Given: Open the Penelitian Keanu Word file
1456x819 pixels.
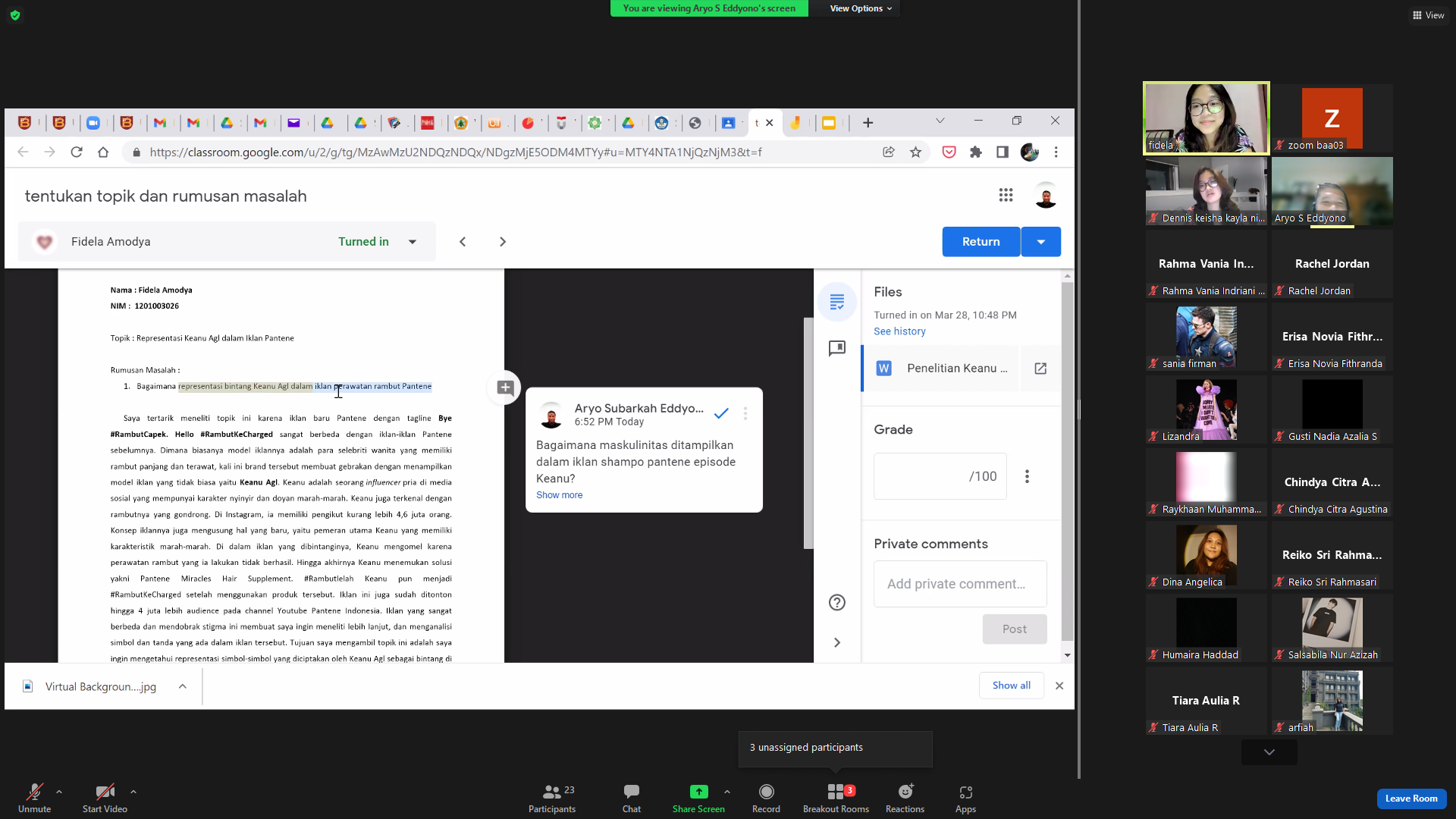Looking at the screenshot, I should [x=942, y=369].
